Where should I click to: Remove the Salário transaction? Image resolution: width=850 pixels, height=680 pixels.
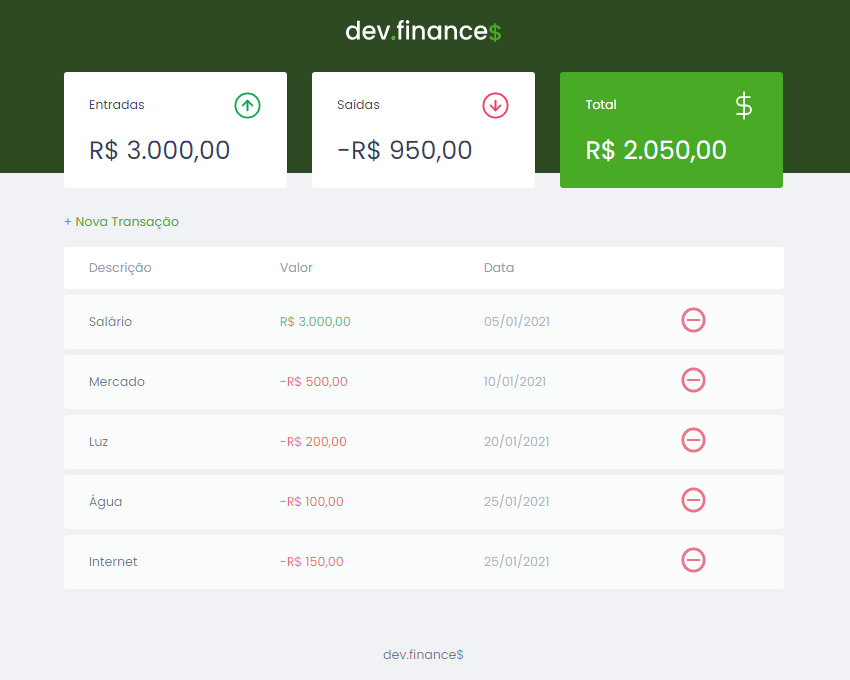[693, 320]
